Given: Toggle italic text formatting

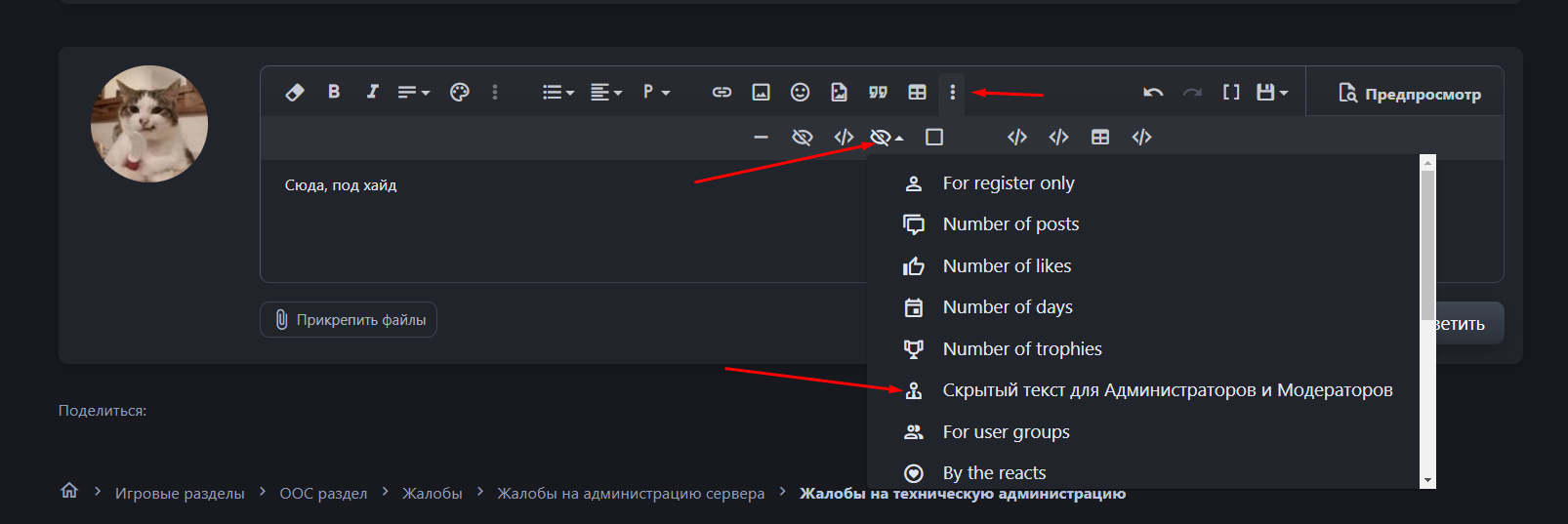Looking at the screenshot, I should (372, 92).
